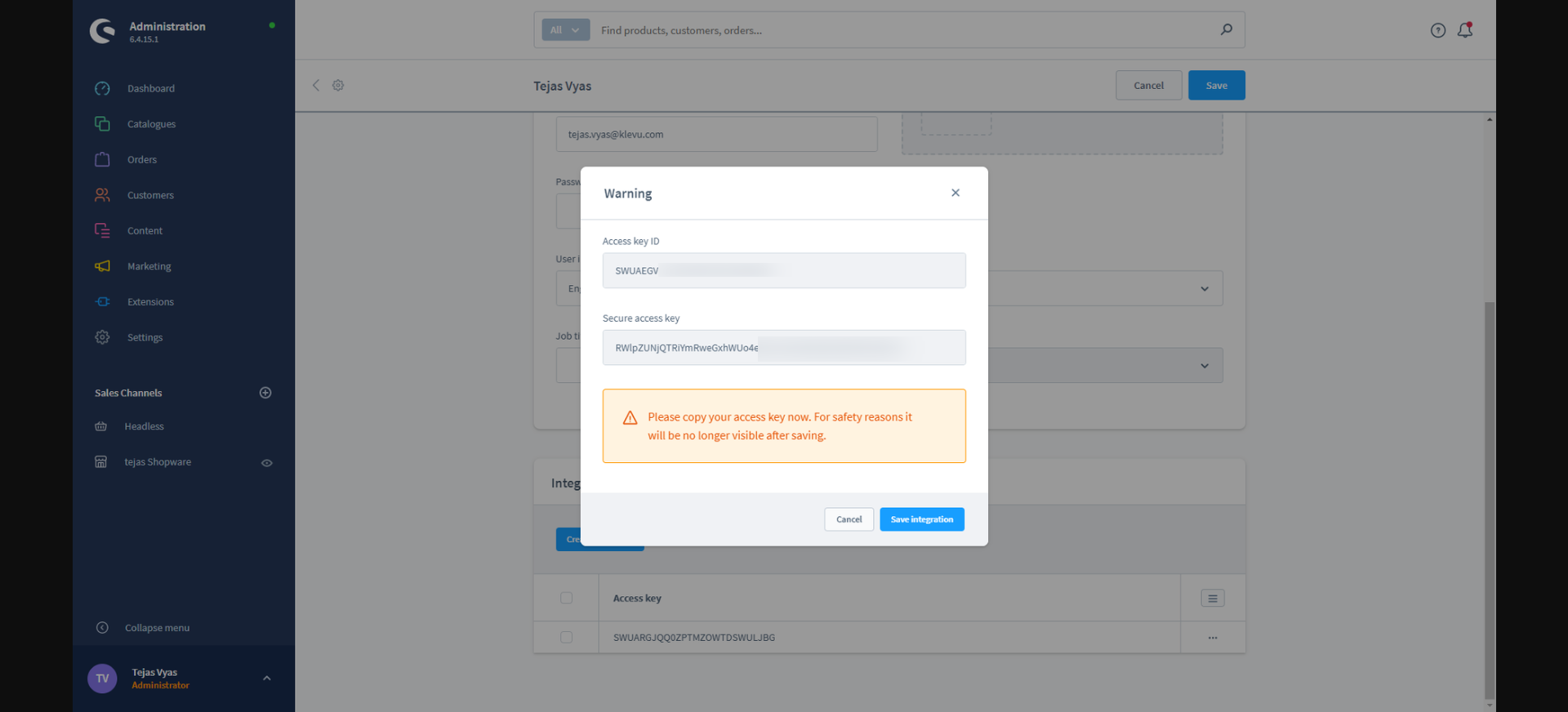Viewport: 1568px width, 712px height.
Task: Open the access key list column settings icon
Action: [x=1213, y=599]
